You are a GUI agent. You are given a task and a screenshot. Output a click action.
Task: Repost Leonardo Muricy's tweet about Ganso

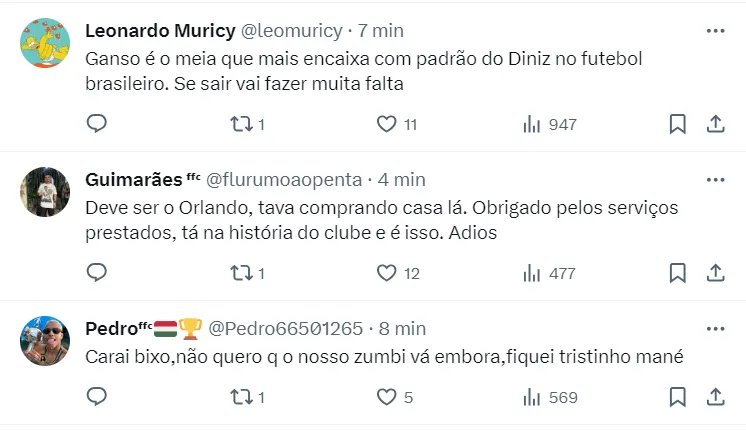pos(240,124)
